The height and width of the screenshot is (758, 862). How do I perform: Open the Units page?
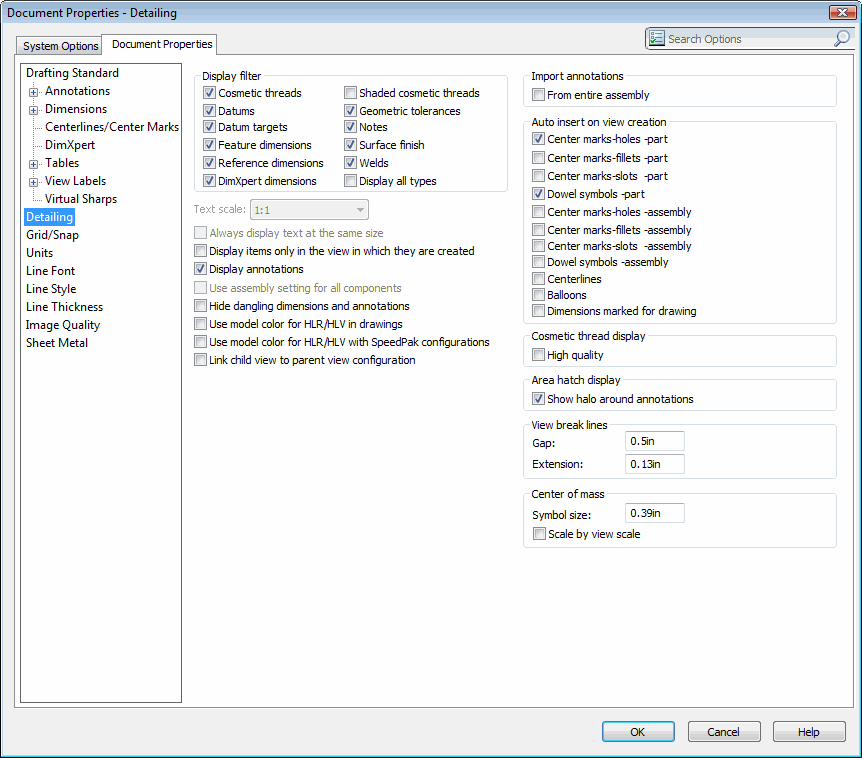(x=40, y=253)
